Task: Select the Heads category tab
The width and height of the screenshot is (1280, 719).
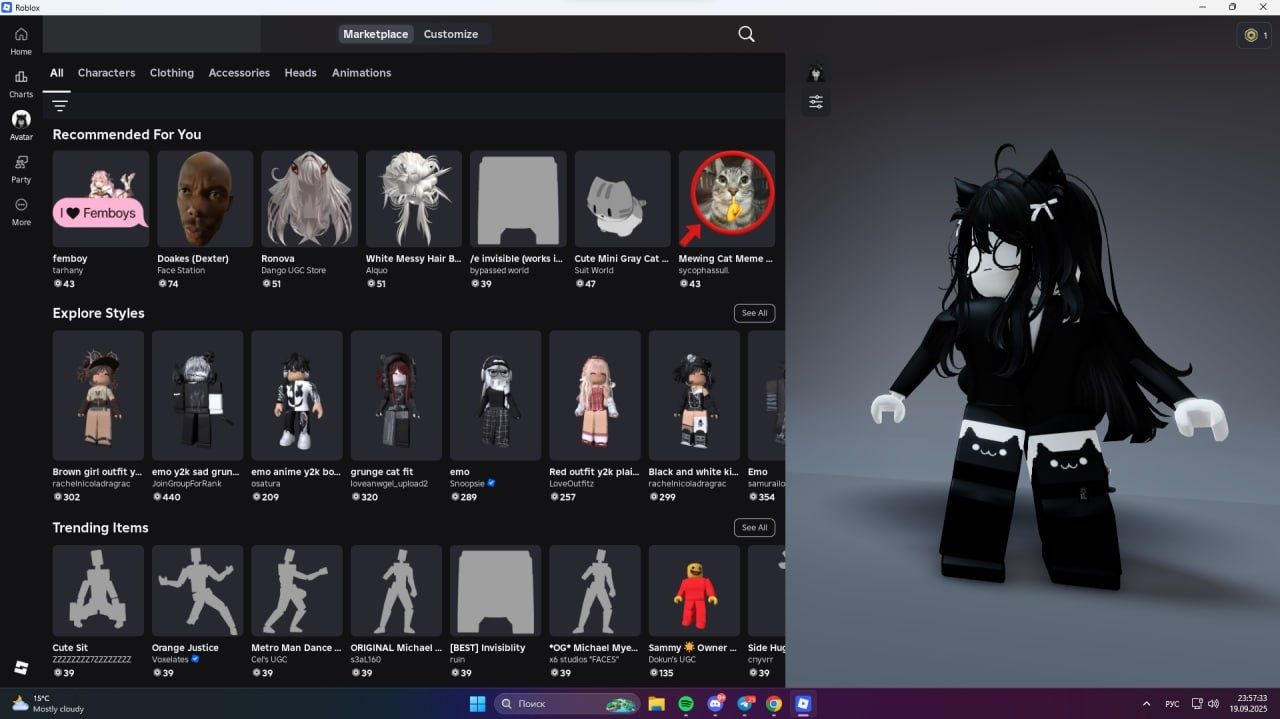Action: tap(300, 73)
